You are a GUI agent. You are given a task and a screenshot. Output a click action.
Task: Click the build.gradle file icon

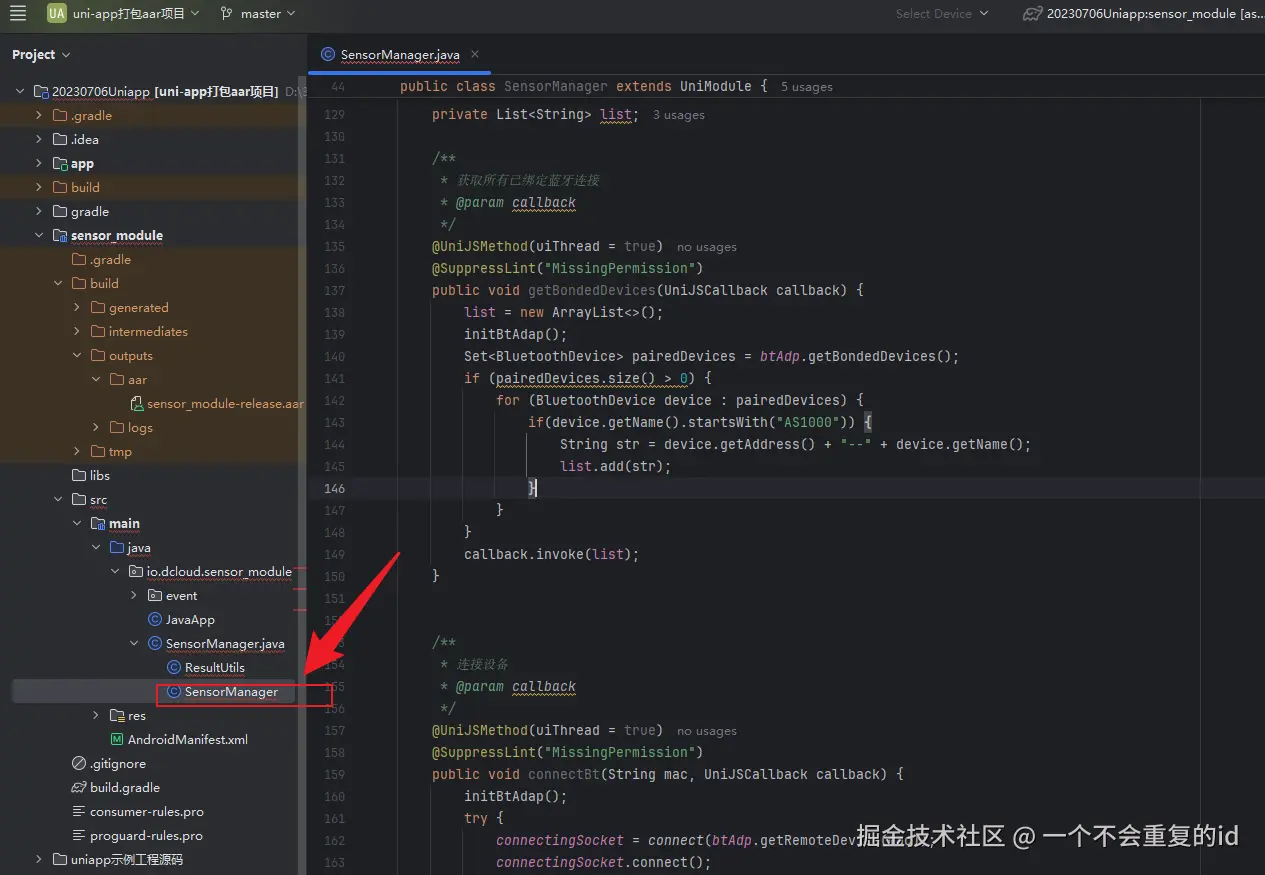pos(79,787)
